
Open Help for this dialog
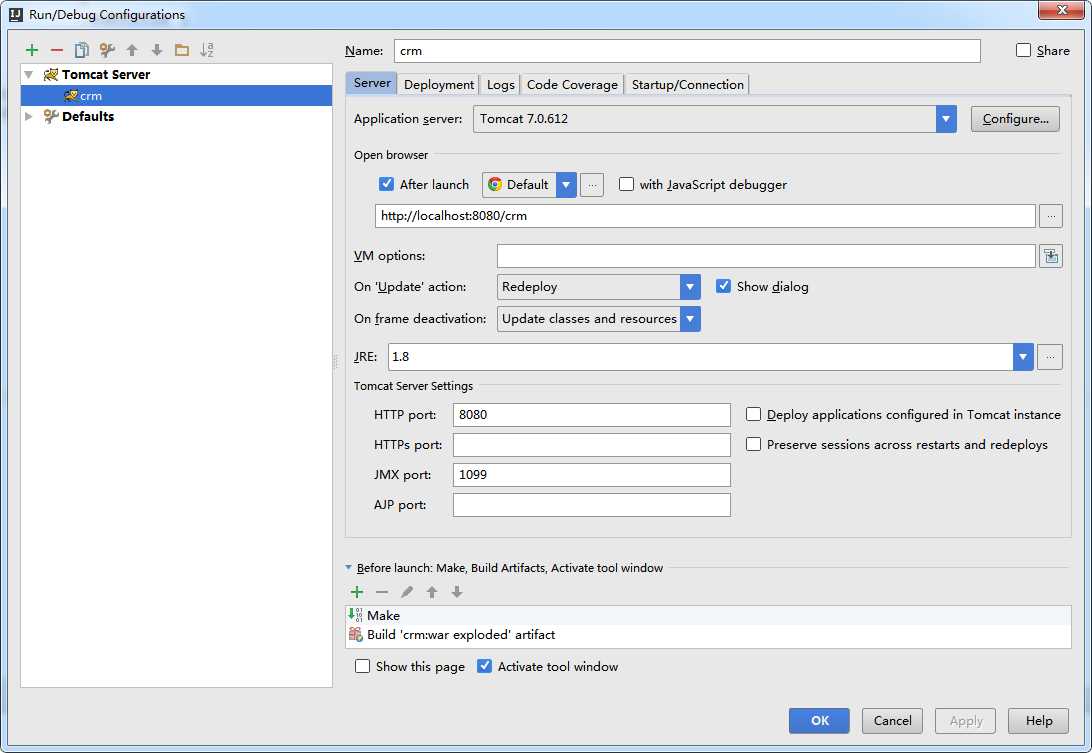coord(1038,721)
